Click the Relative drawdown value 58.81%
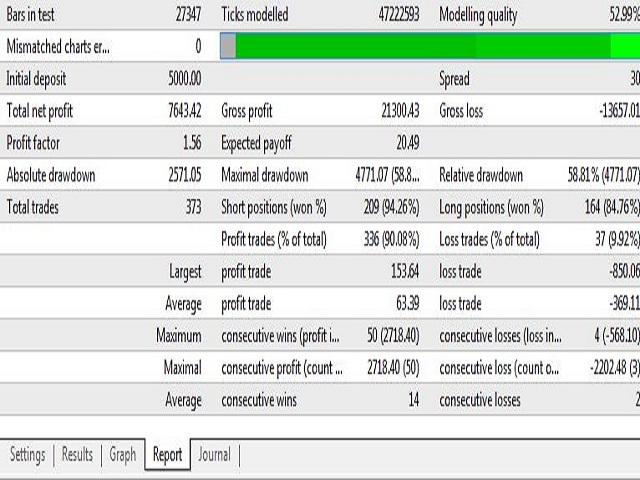 point(604,175)
